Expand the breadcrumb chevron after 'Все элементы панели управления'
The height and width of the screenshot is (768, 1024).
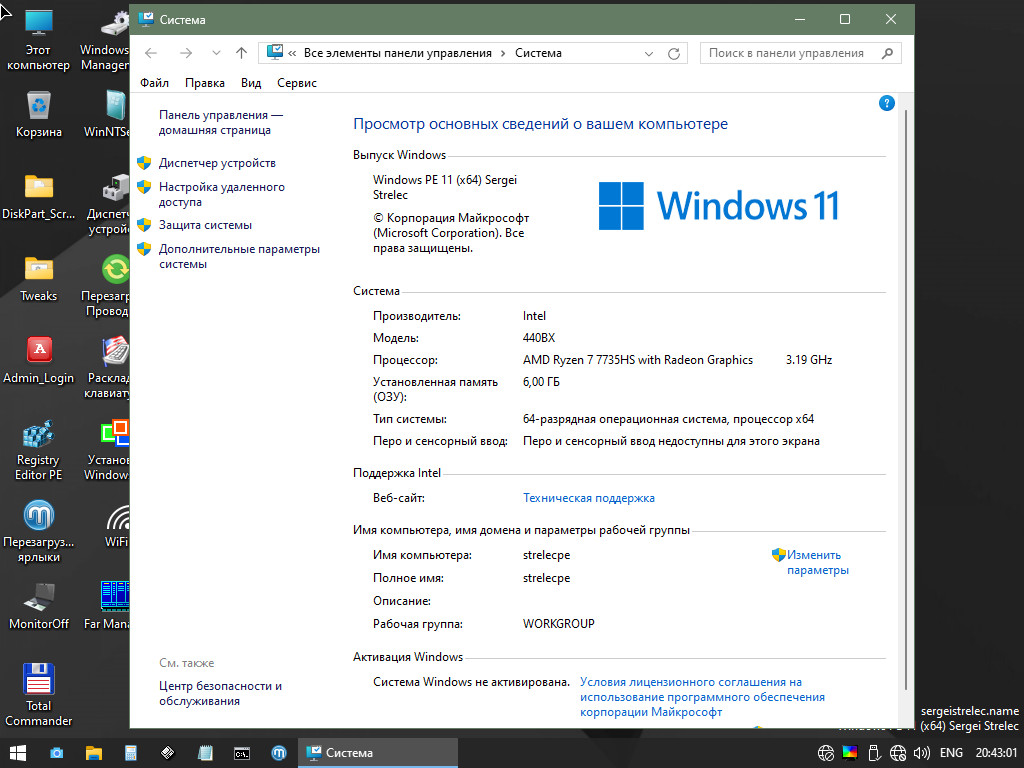(x=503, y=54)
